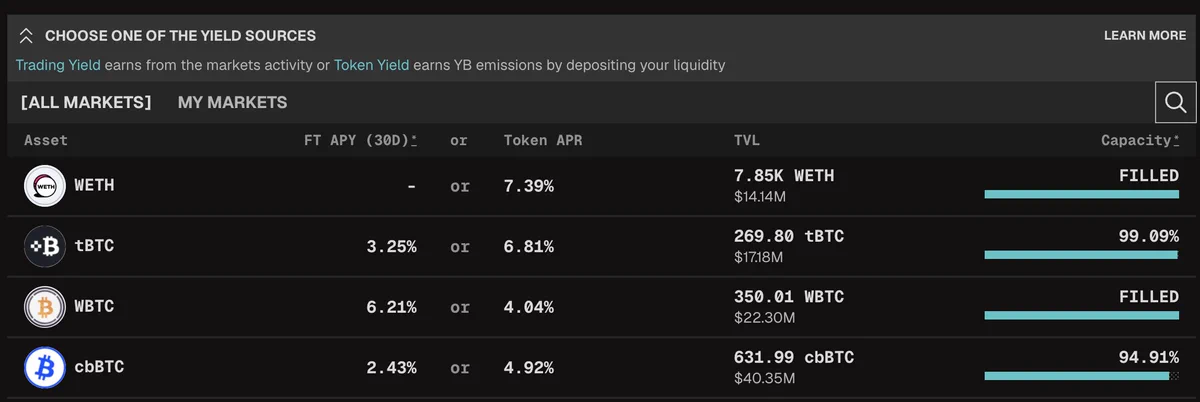This screenshot has width=1200, height=402.
Task: Click the Trading Yield link
Action: 58,65
